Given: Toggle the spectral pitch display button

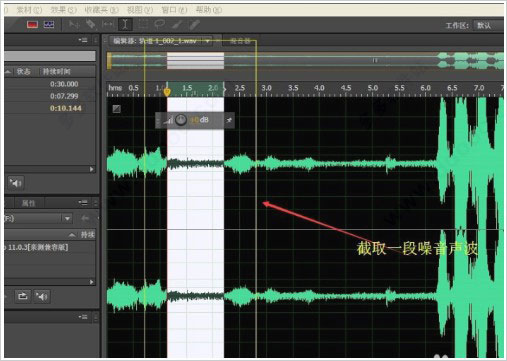Looking at the screenshot, I should 49,24.
